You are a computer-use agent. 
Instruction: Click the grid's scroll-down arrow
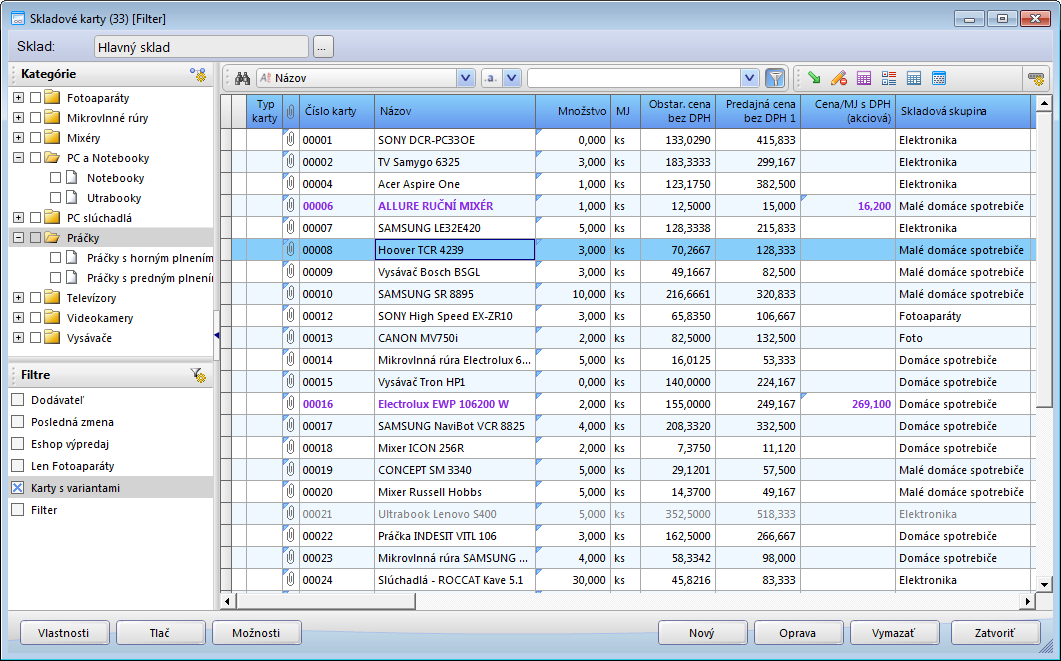click(1044, 585)
